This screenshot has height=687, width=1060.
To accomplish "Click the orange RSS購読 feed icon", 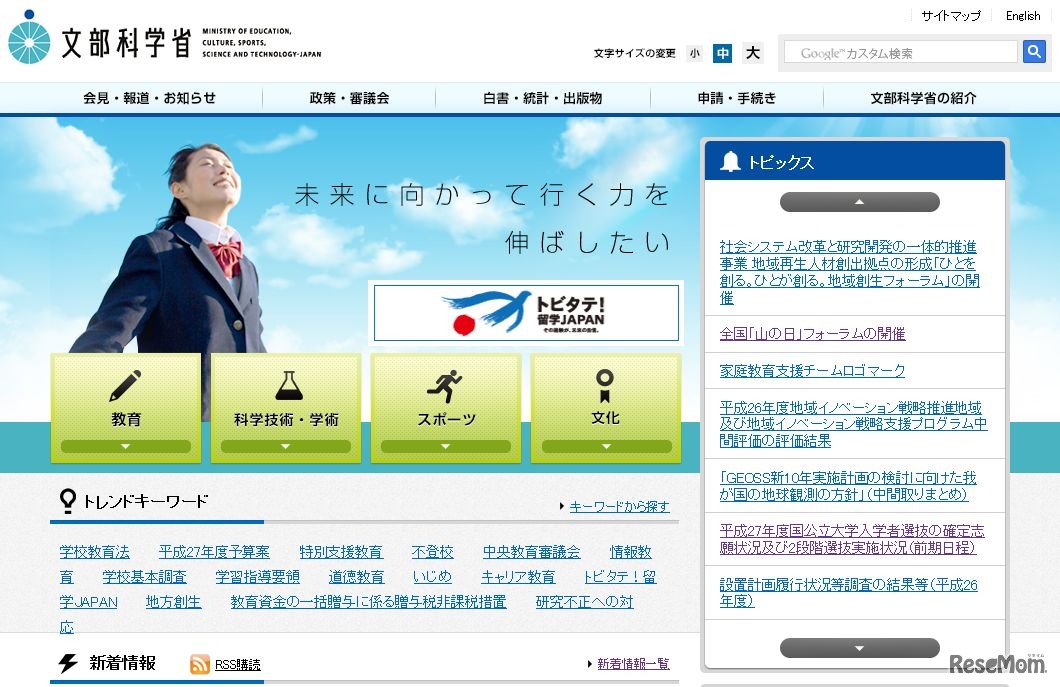I will click(199, 663).
